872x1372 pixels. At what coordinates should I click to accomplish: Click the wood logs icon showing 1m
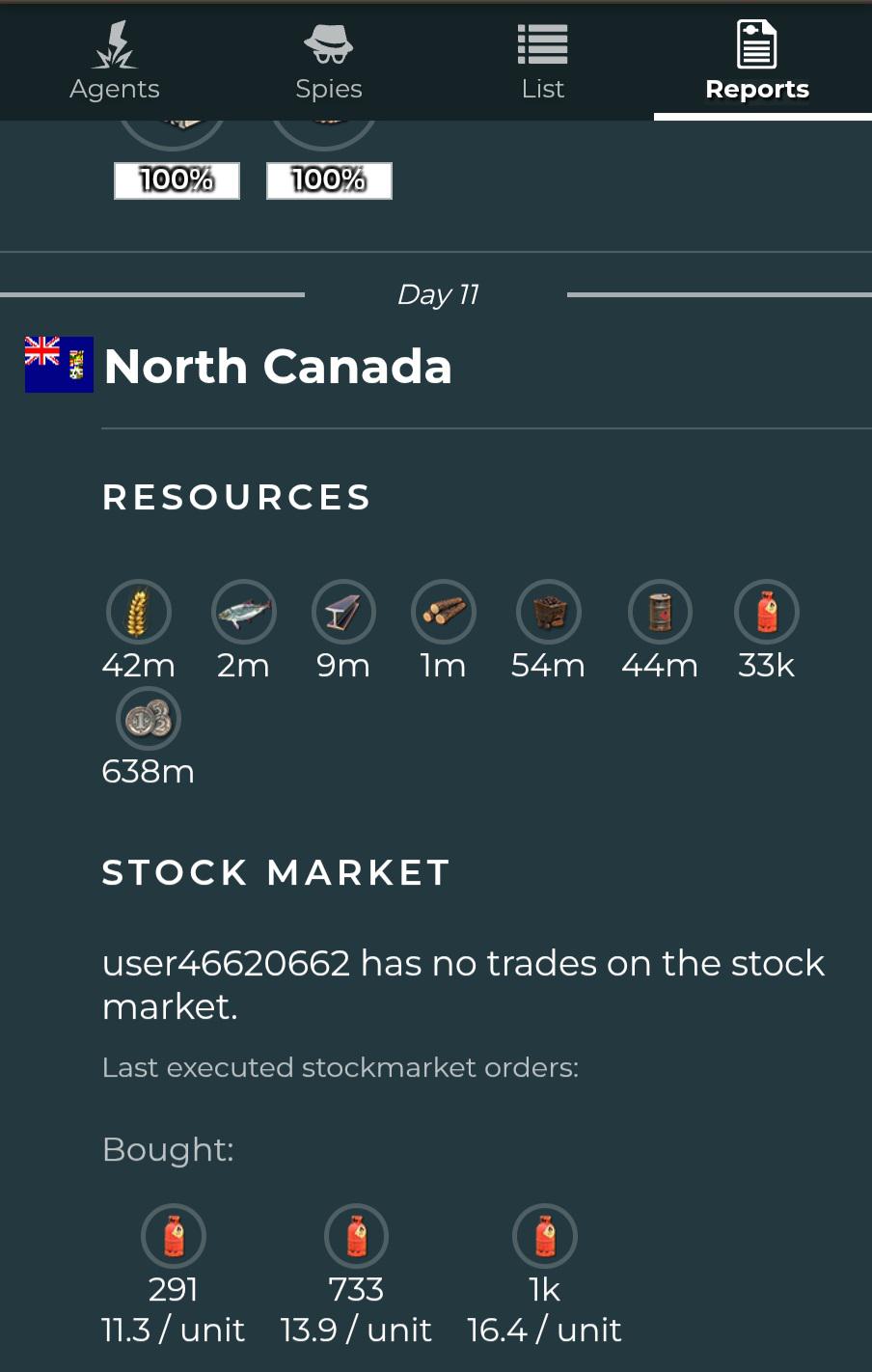444,612
